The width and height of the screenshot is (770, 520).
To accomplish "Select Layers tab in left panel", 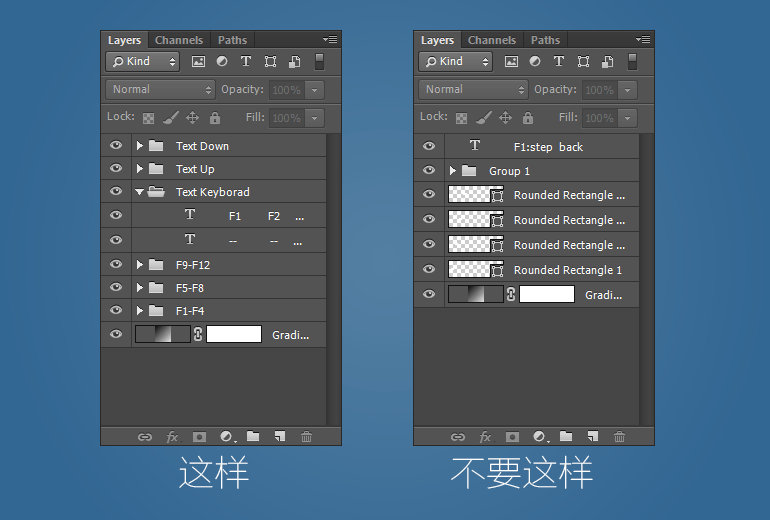I will [124, 40].
